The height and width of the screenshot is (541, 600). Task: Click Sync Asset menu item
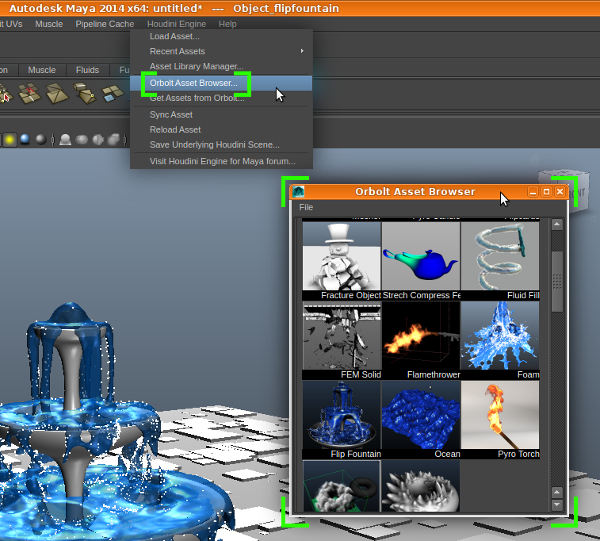(x=221, y=115)
